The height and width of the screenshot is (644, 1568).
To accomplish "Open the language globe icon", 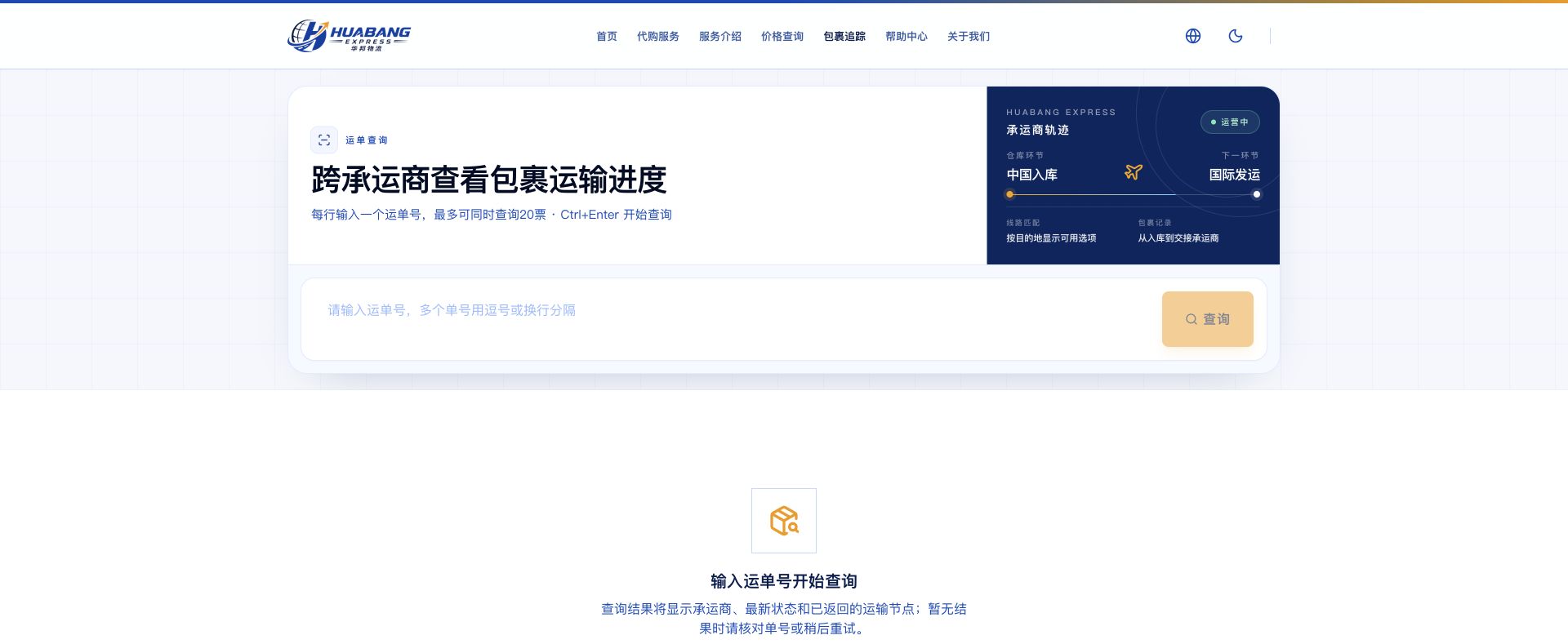I will 1193,36.
